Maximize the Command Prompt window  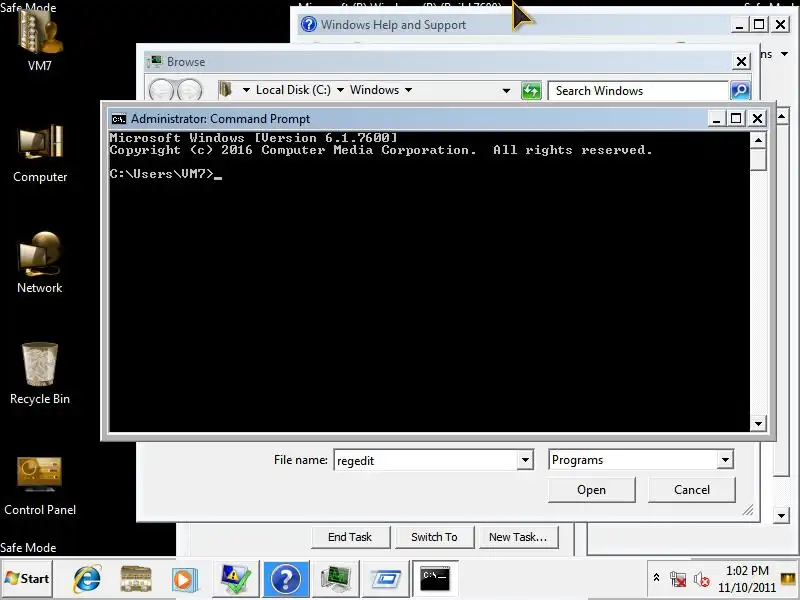(736, 119)
